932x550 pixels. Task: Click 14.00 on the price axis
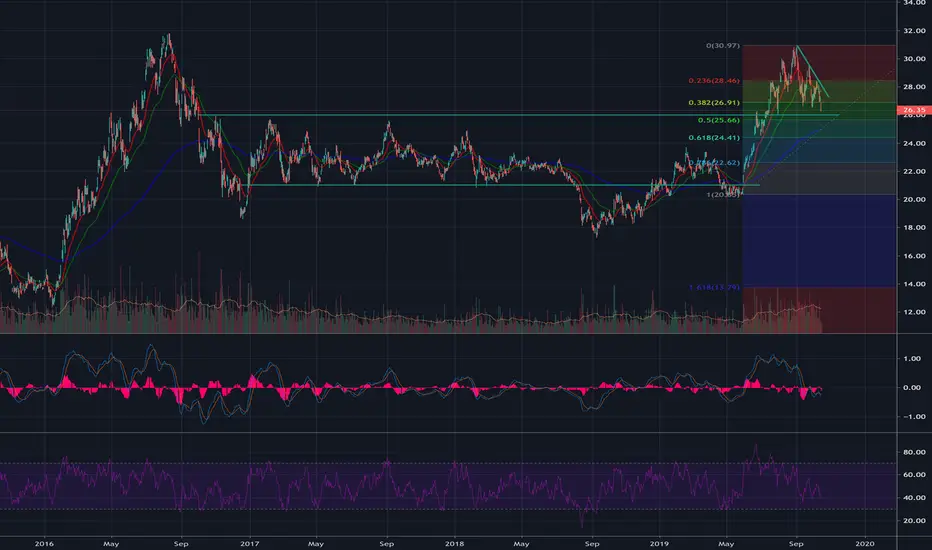coord(914,284)
